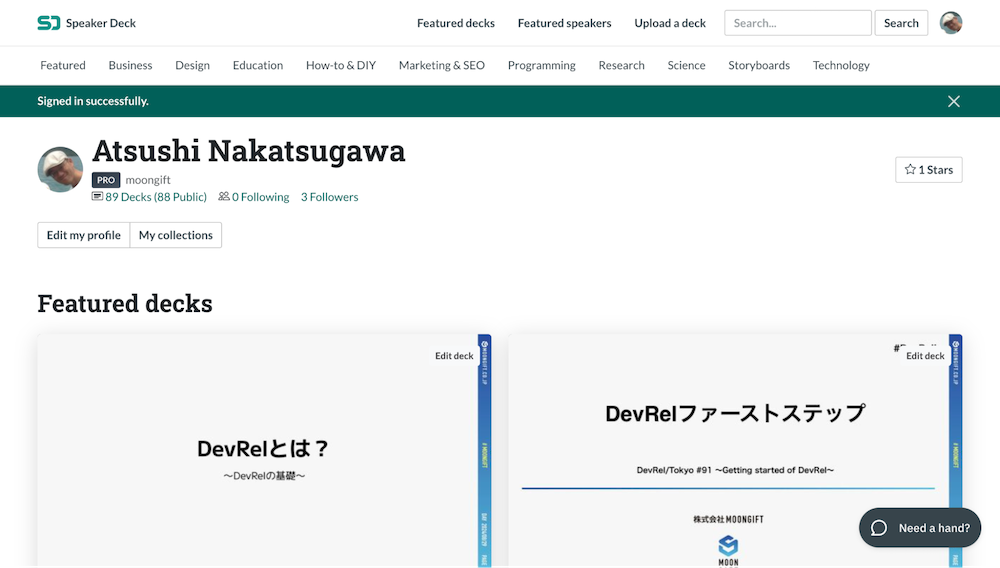Select the Featured category tab

tap(62, 65)
